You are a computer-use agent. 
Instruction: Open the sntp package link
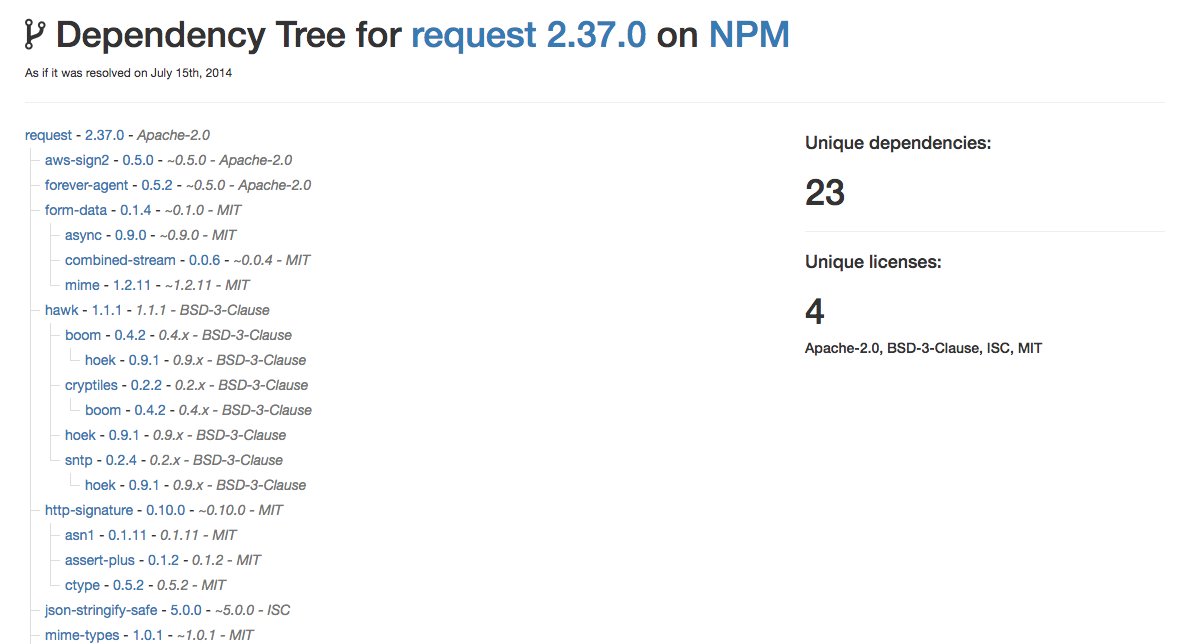(78, 460)
